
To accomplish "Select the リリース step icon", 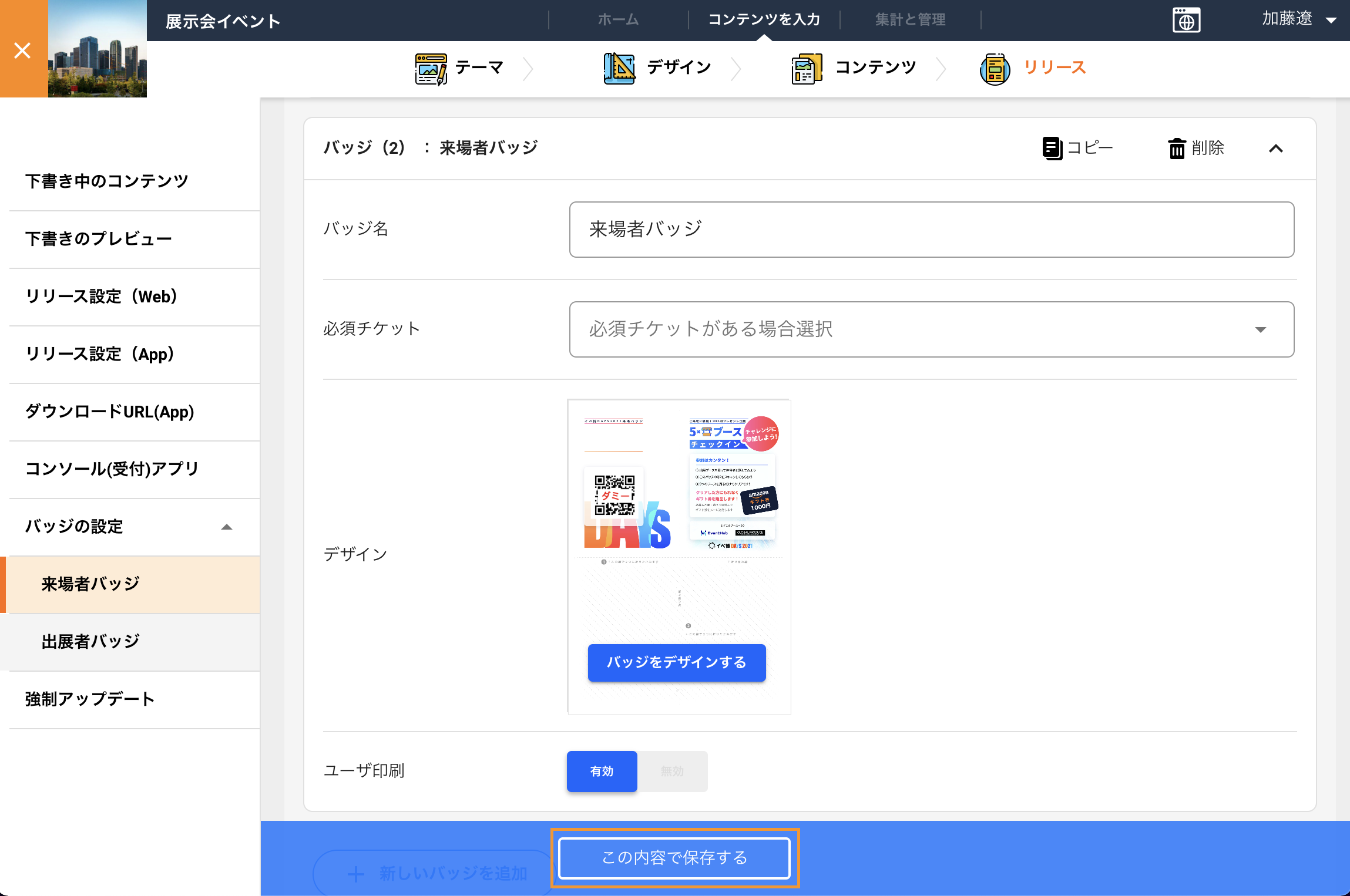I will (x=995, y=69).
